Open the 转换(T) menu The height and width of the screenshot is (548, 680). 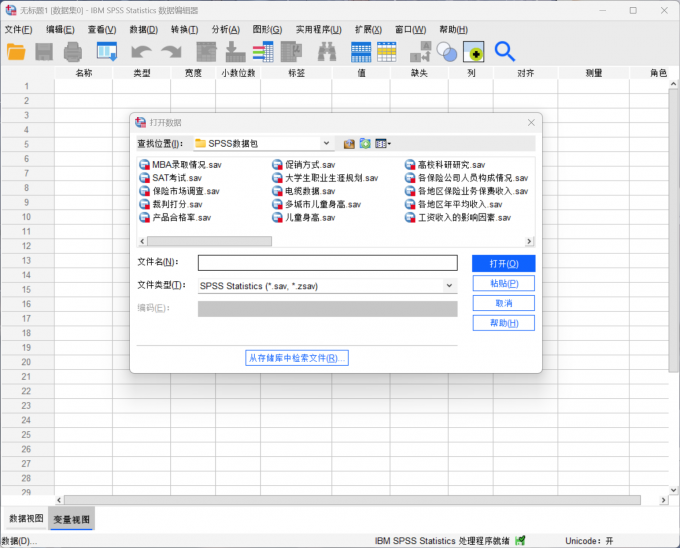[184, 29]
